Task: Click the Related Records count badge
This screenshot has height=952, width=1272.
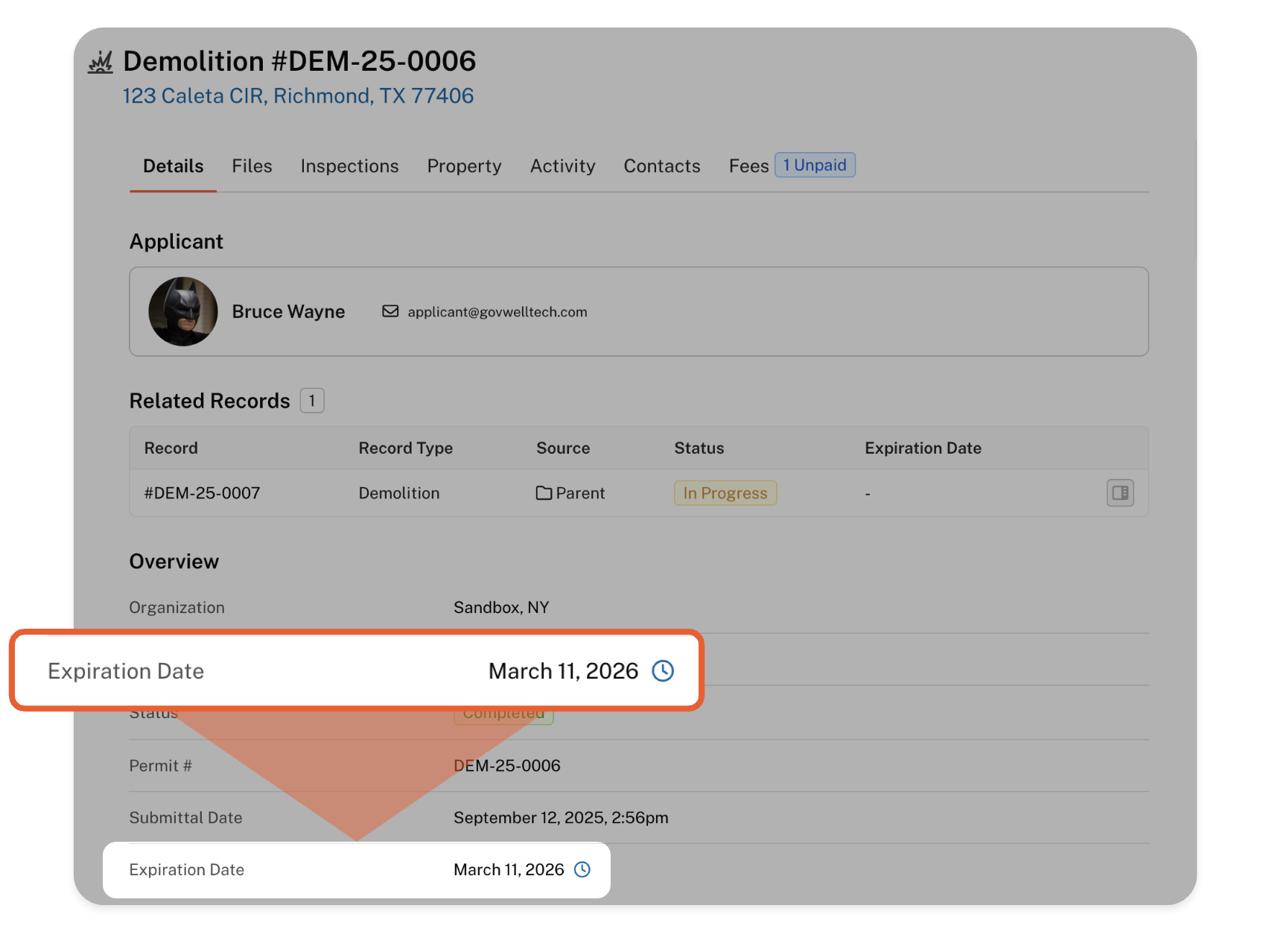Action: tap(312, 401)
